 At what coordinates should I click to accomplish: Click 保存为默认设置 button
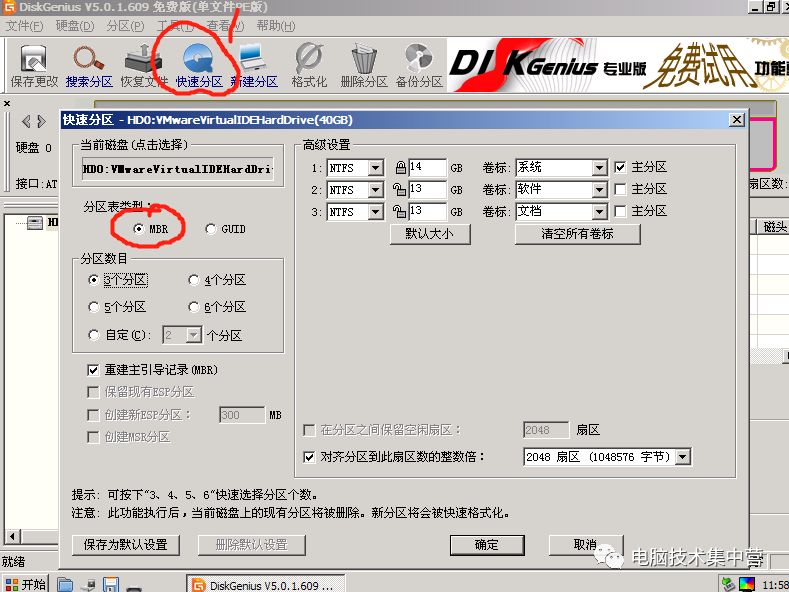click(125, 545)
